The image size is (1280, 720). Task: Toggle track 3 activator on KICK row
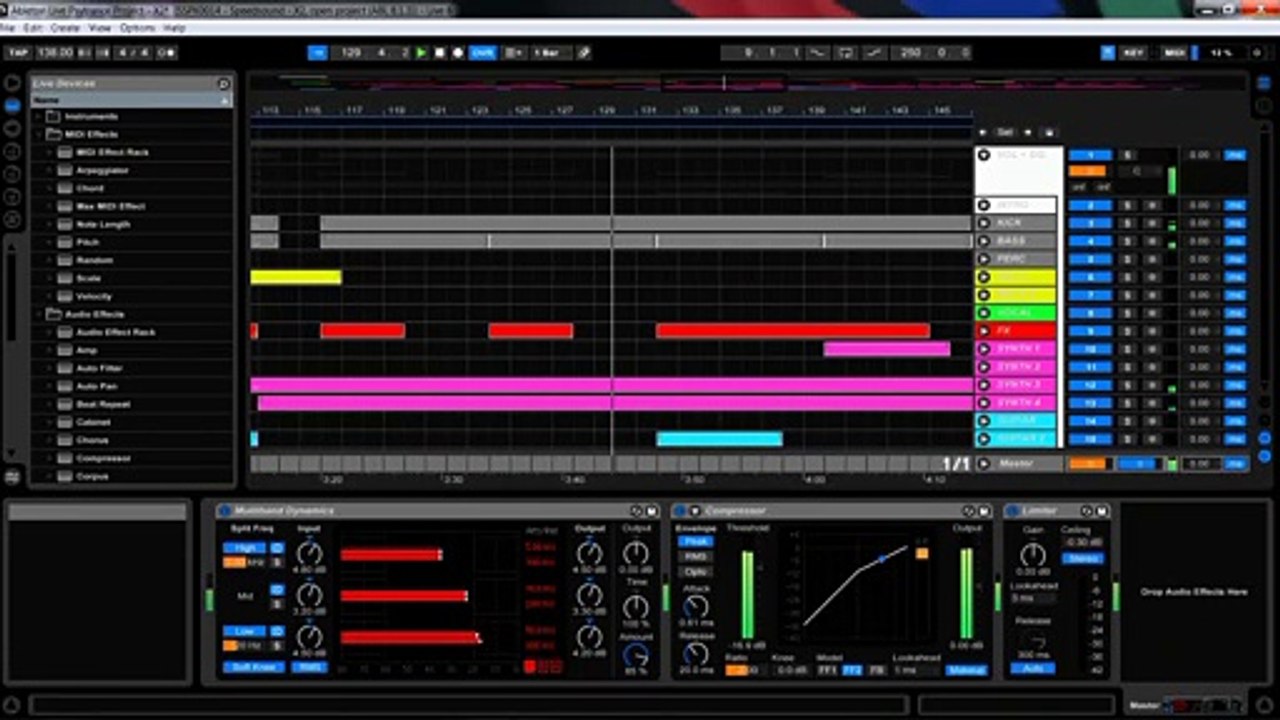tap(1089, 223)
